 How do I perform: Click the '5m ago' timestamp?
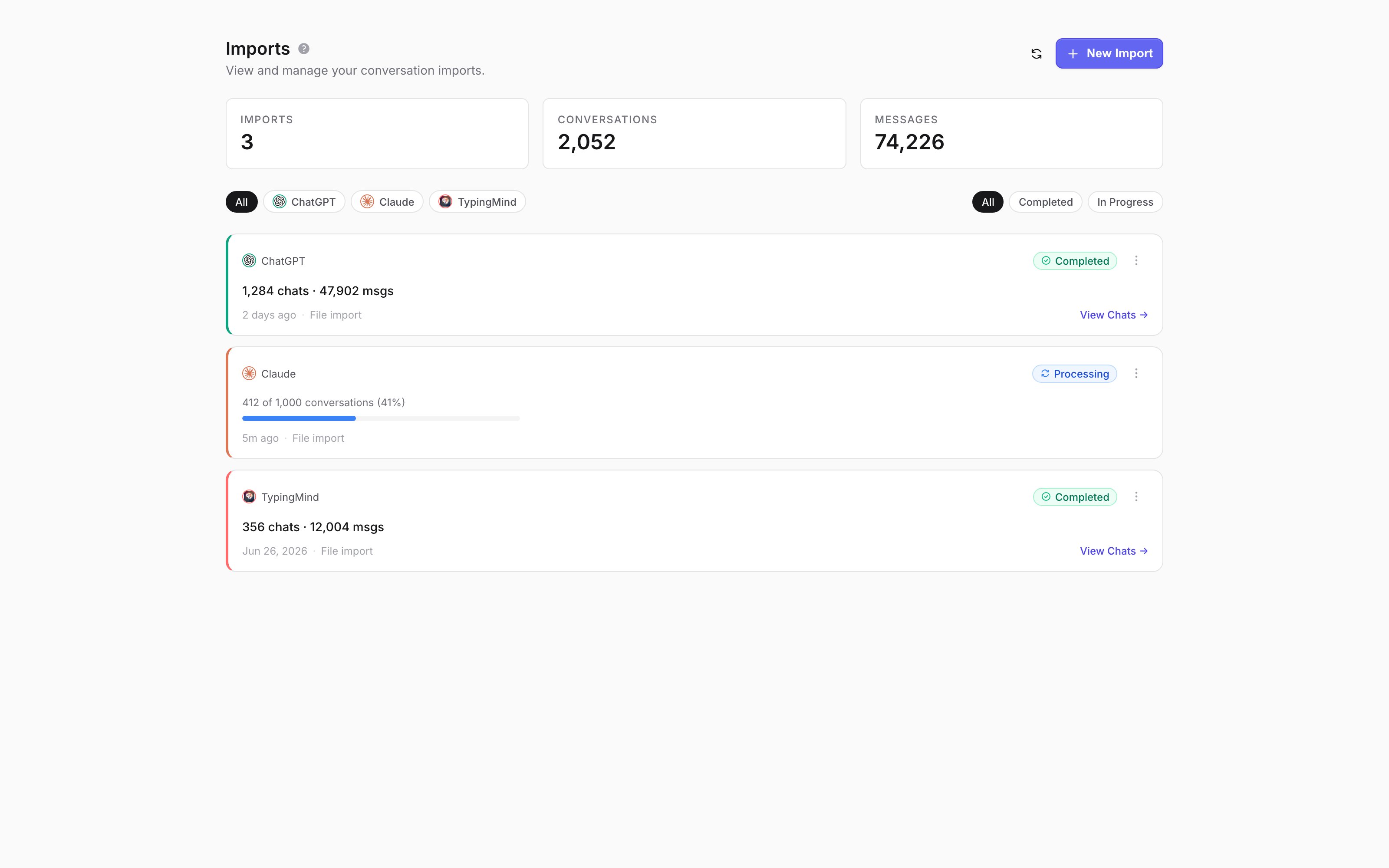[260, 438]
